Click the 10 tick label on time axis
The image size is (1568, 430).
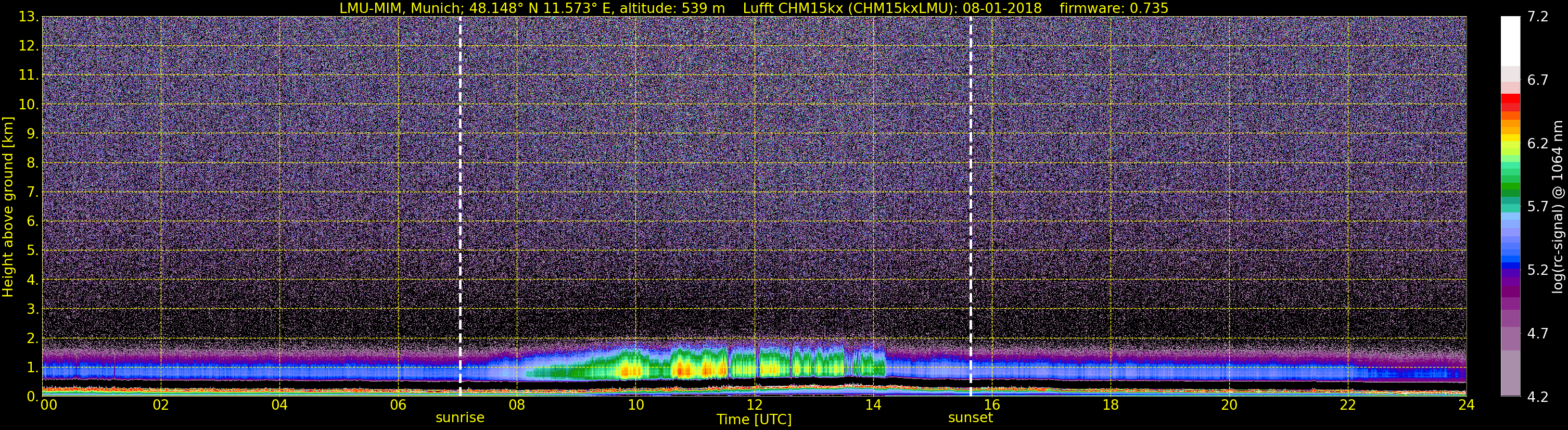[635, 406]
